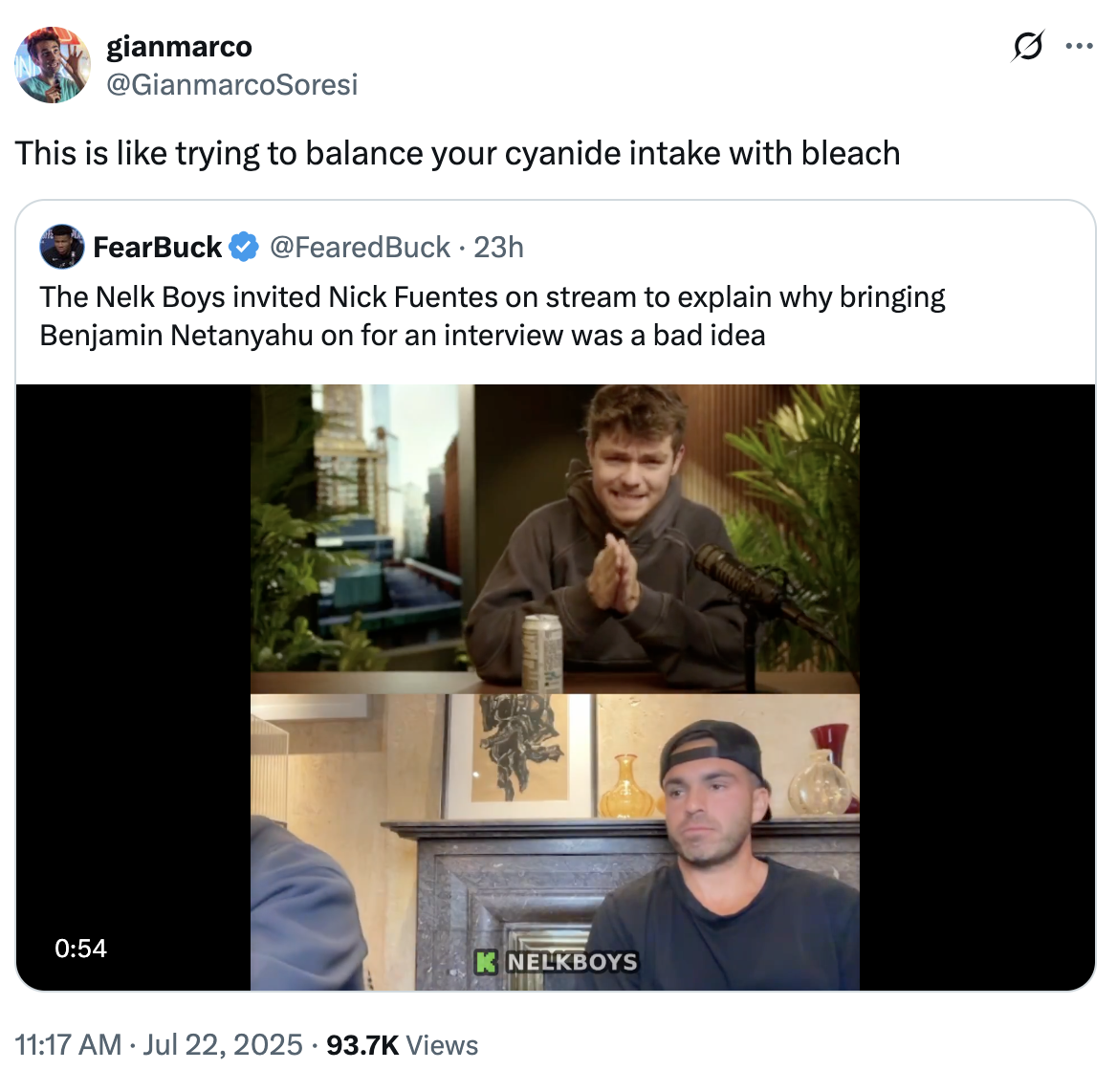Click the blue verified badge
Screen dimensions: 1117x1092
pyautogui.click(x=245, y=248)
